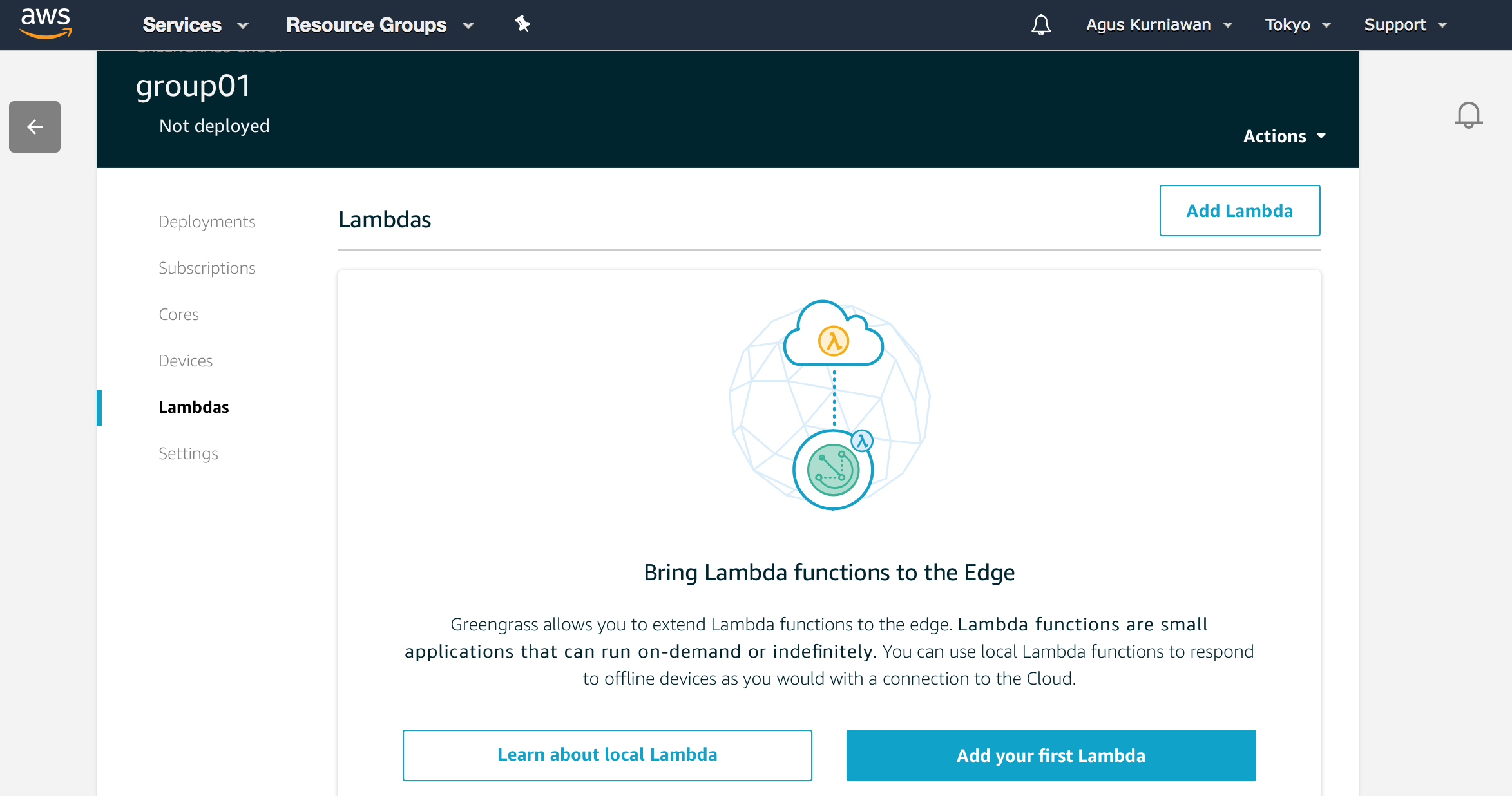Click the pin shortcut icon in navbar

click(x=522, y=24)
